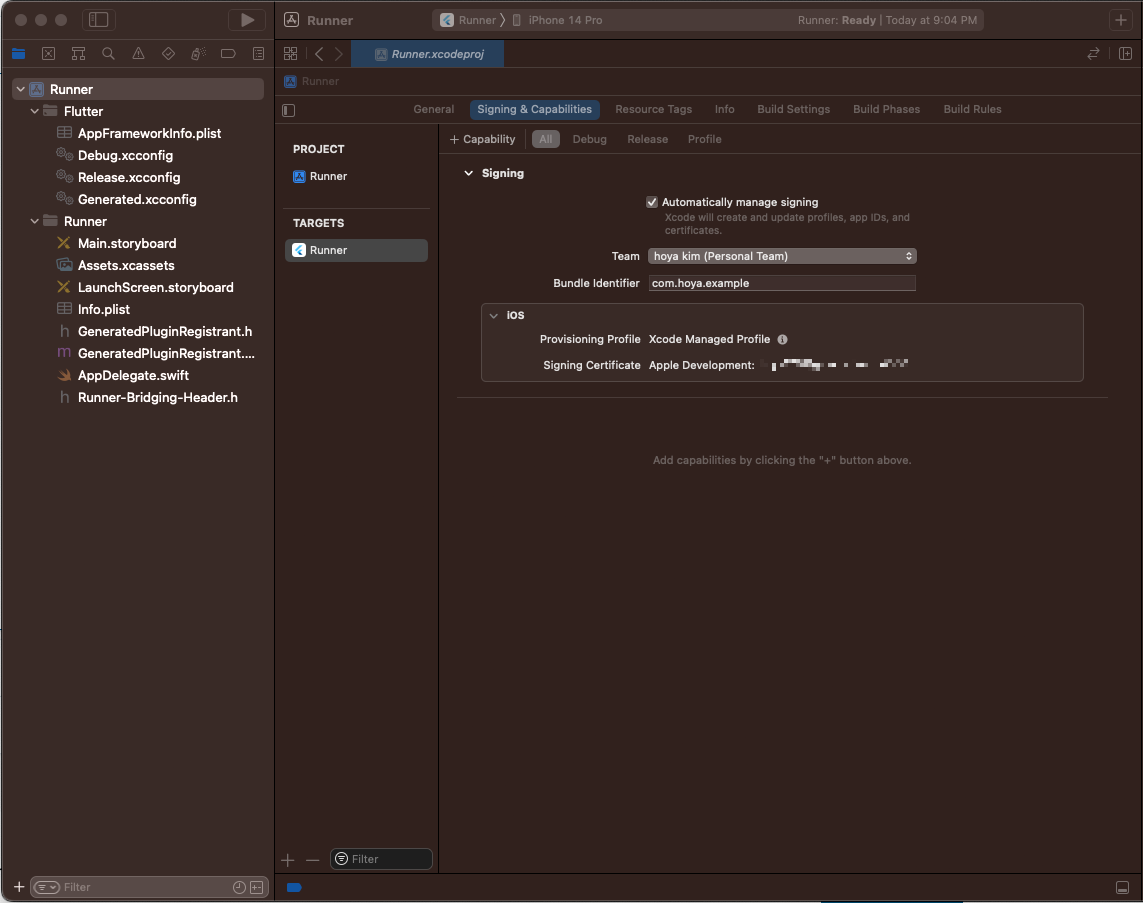Filter capabilities by Profile
1143x903 pixels.
tap(704, 139)
